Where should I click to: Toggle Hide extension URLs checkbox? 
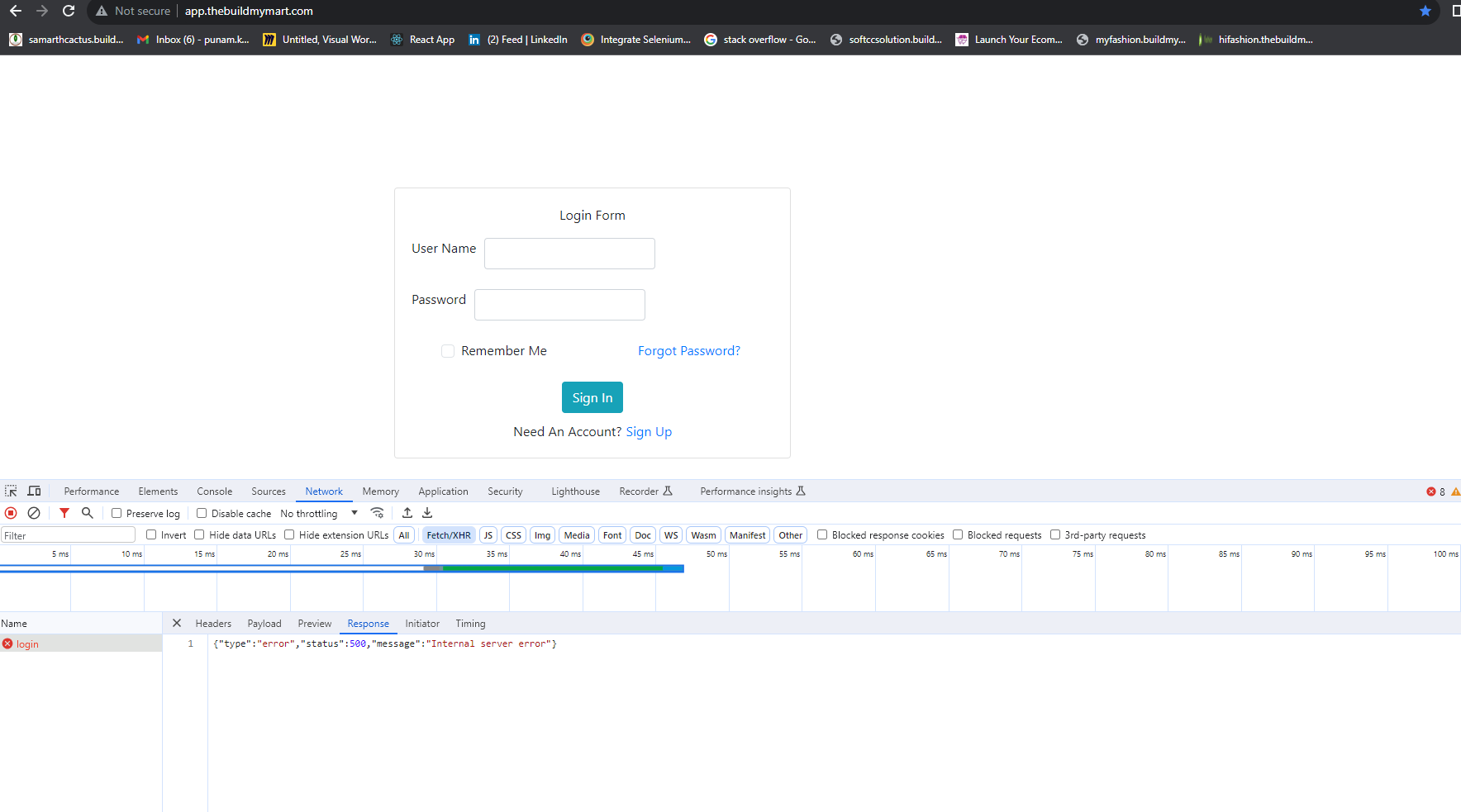pyautogui.click(x=289, y=534)
